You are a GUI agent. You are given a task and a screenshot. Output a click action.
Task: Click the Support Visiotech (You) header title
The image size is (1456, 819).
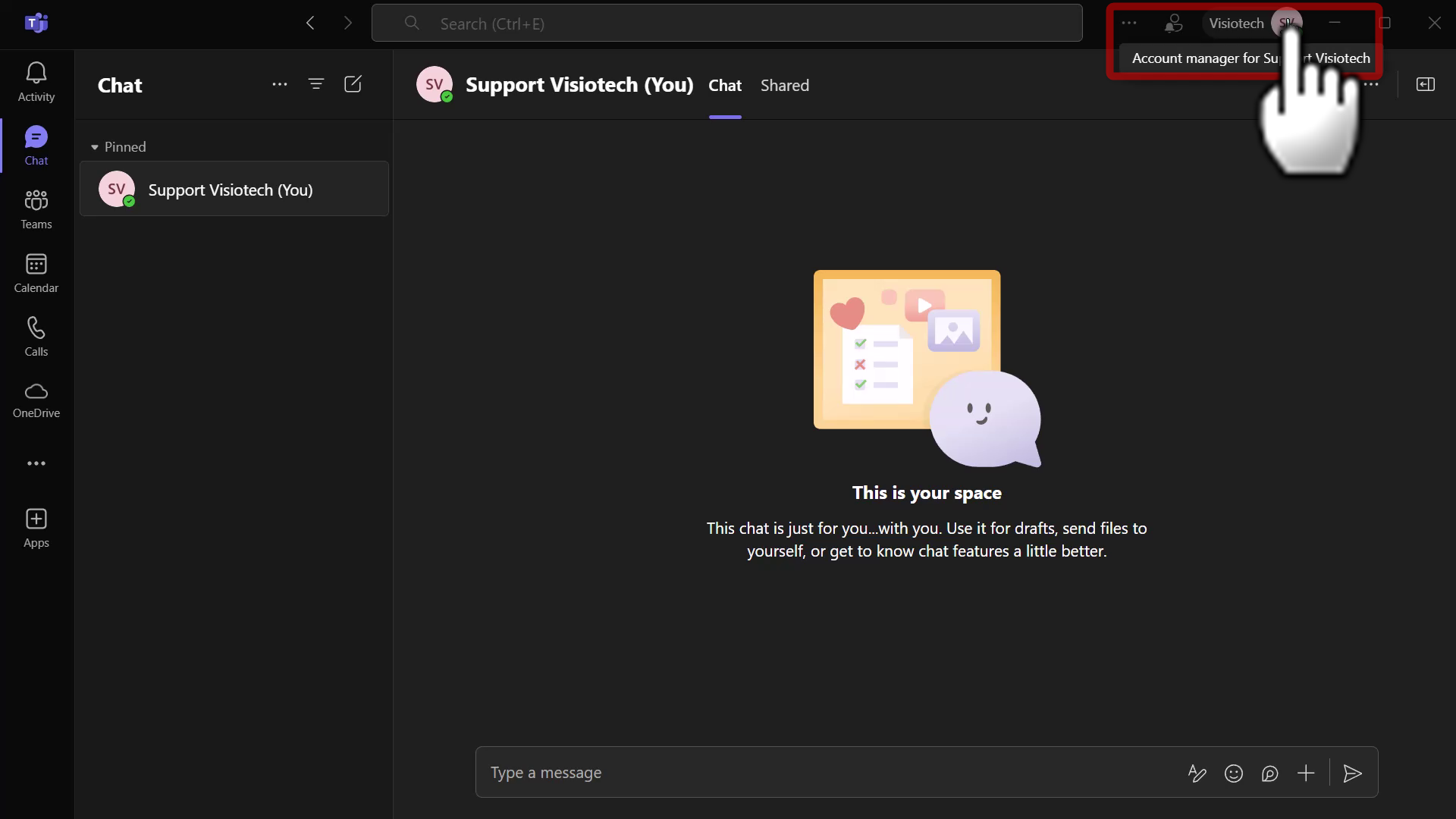point(579,85)
